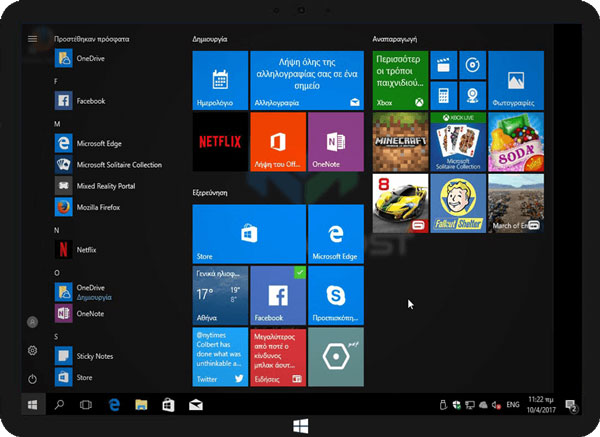Open File Explorer from the taskbar
Screen dimensions: 600x437
141,404
